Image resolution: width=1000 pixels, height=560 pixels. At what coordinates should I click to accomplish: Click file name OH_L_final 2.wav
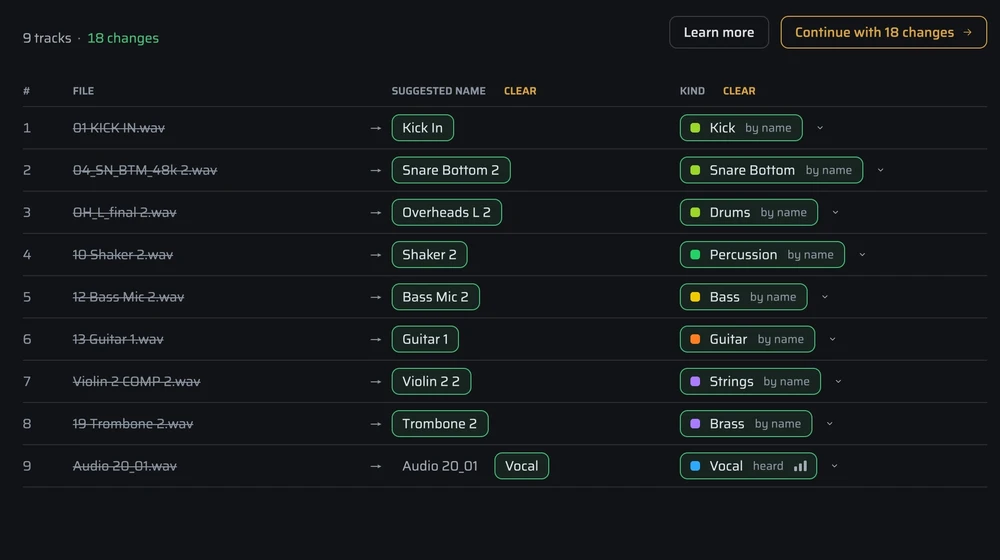tap(124, 212)
